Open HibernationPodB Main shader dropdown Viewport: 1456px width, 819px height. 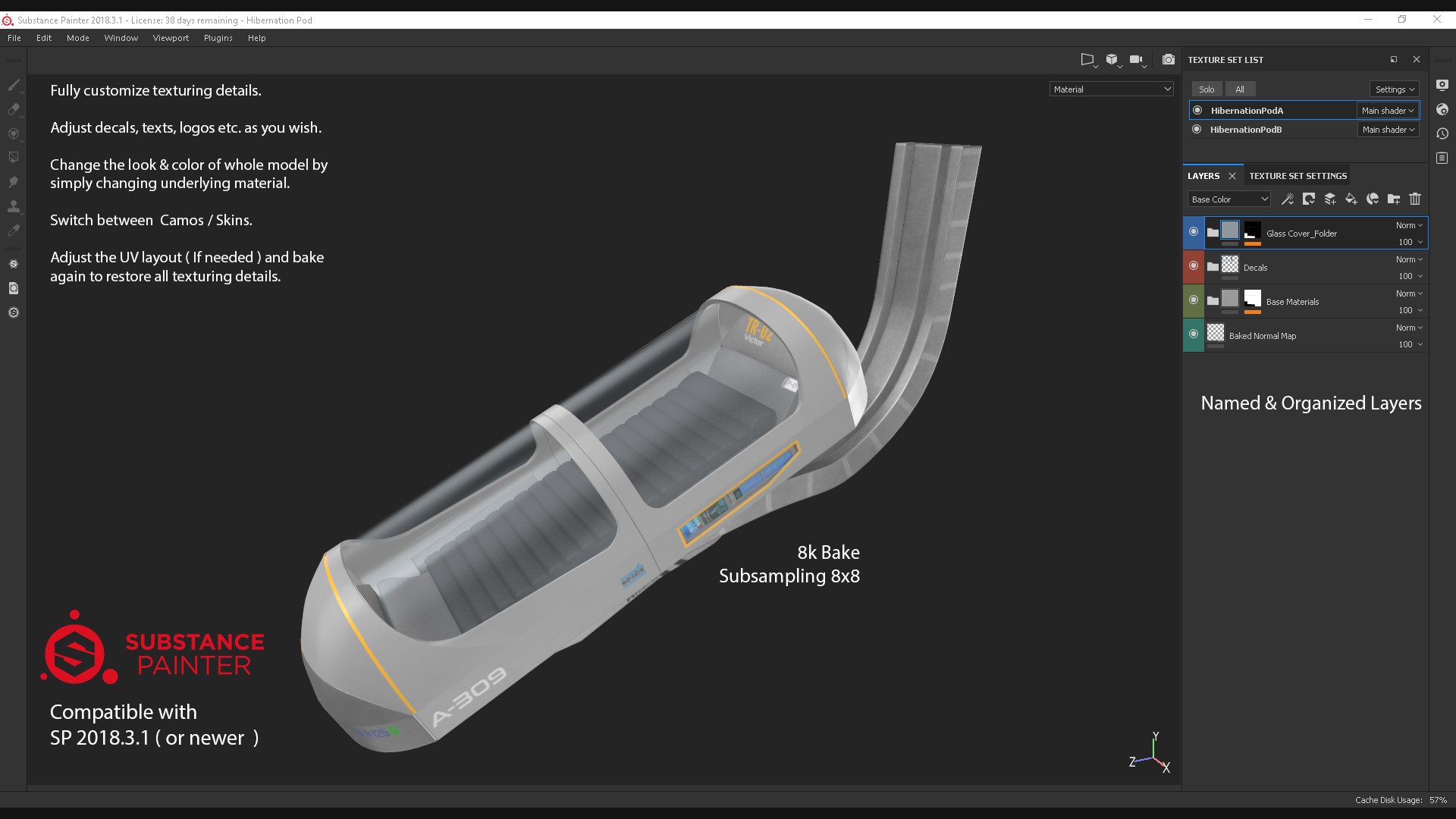(x=1388, y=130)
